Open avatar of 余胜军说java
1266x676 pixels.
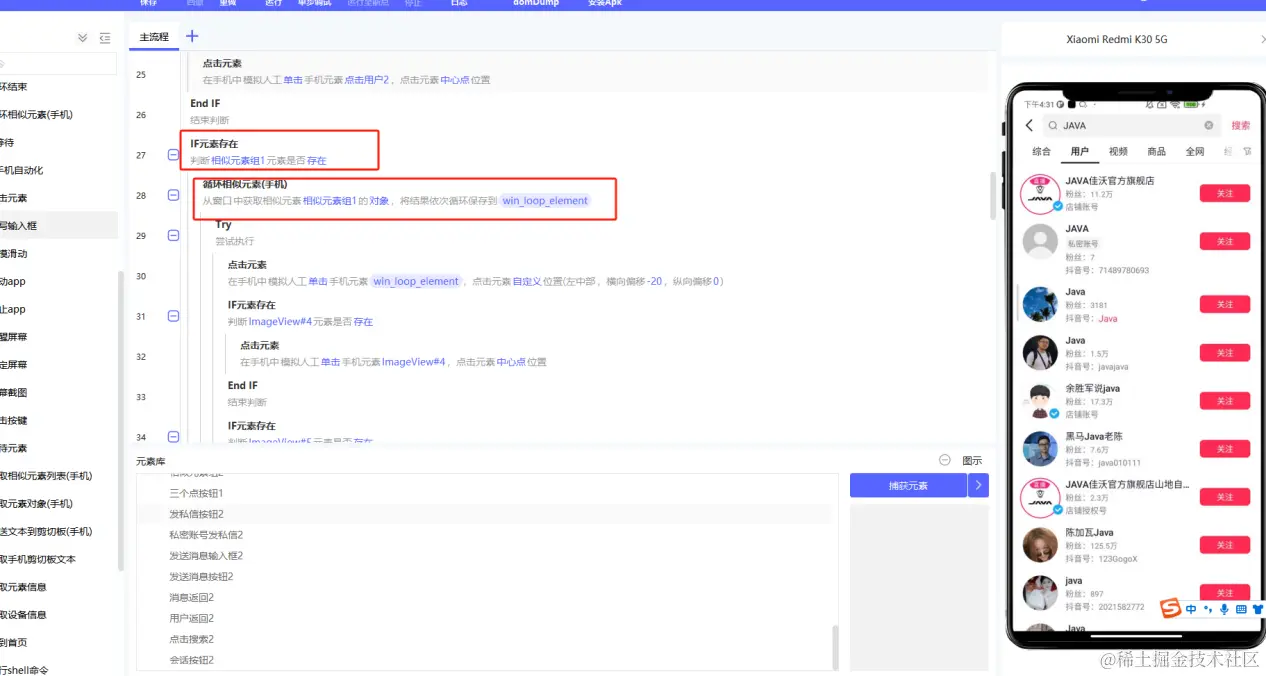1040,400
